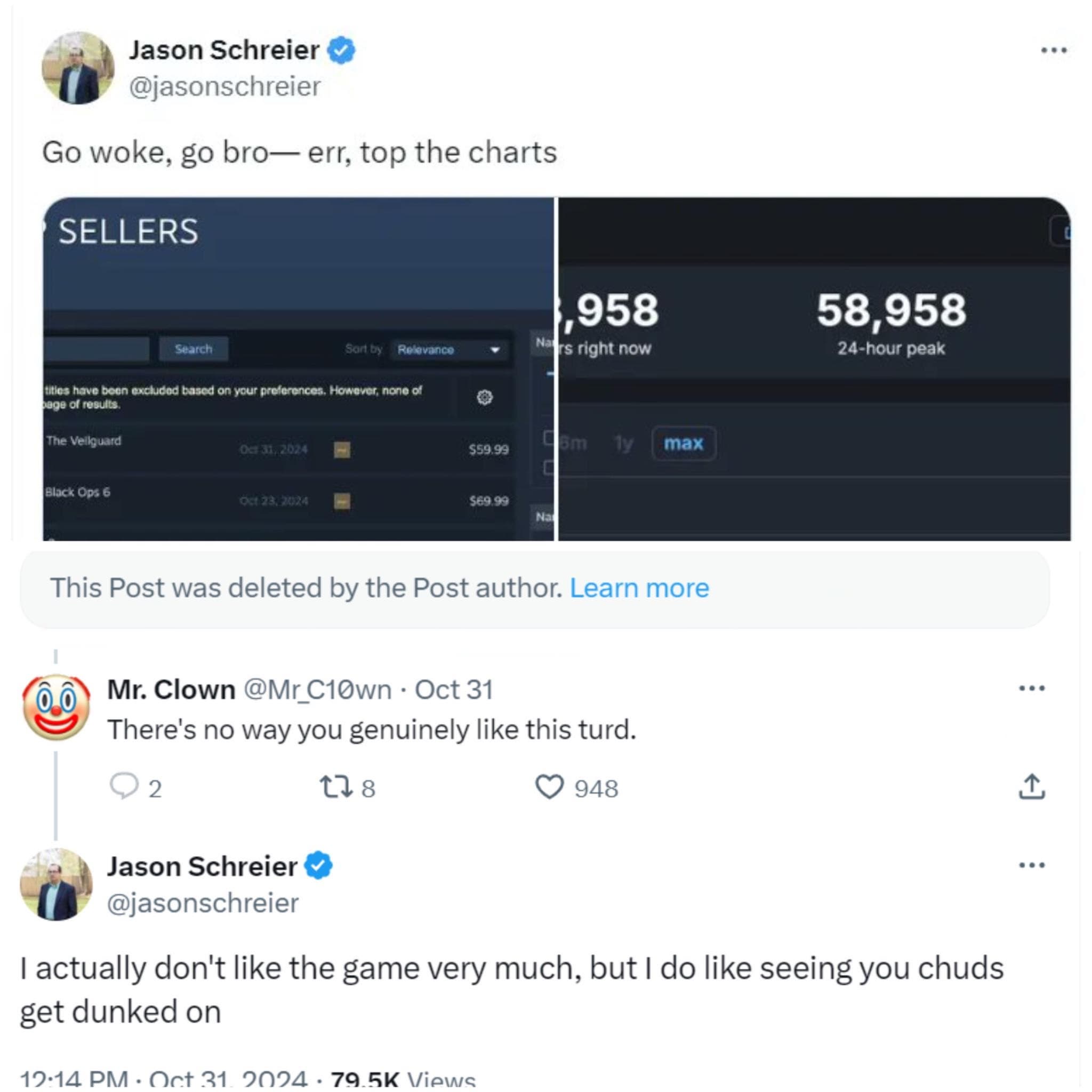The height and width of the screenshot is (1092, 1092).
Task: Click the Search button in the sellers list
Action: click(x=194, y=349)
